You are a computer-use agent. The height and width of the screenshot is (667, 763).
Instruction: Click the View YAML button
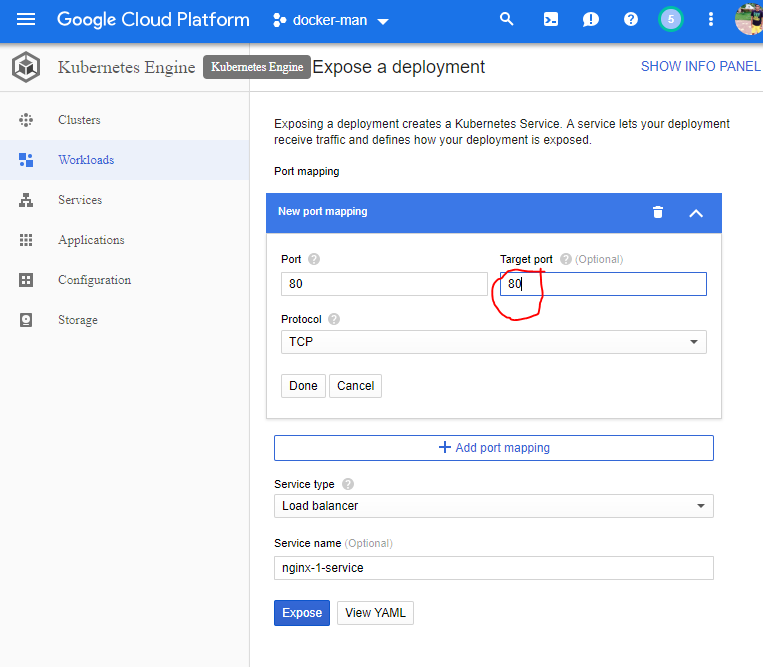[x=375, y=613]
